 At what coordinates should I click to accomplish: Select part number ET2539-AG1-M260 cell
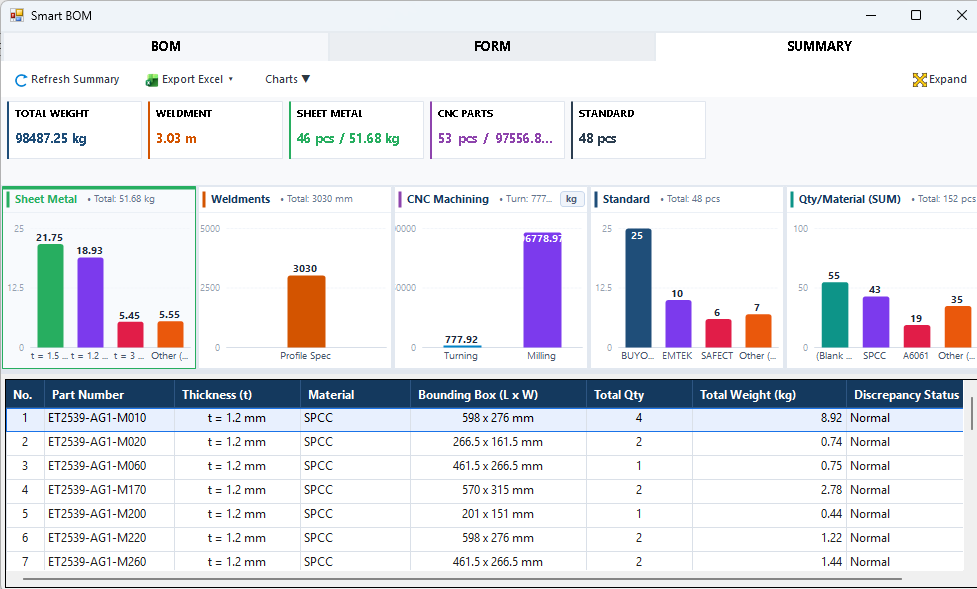(x=110, y=562)
